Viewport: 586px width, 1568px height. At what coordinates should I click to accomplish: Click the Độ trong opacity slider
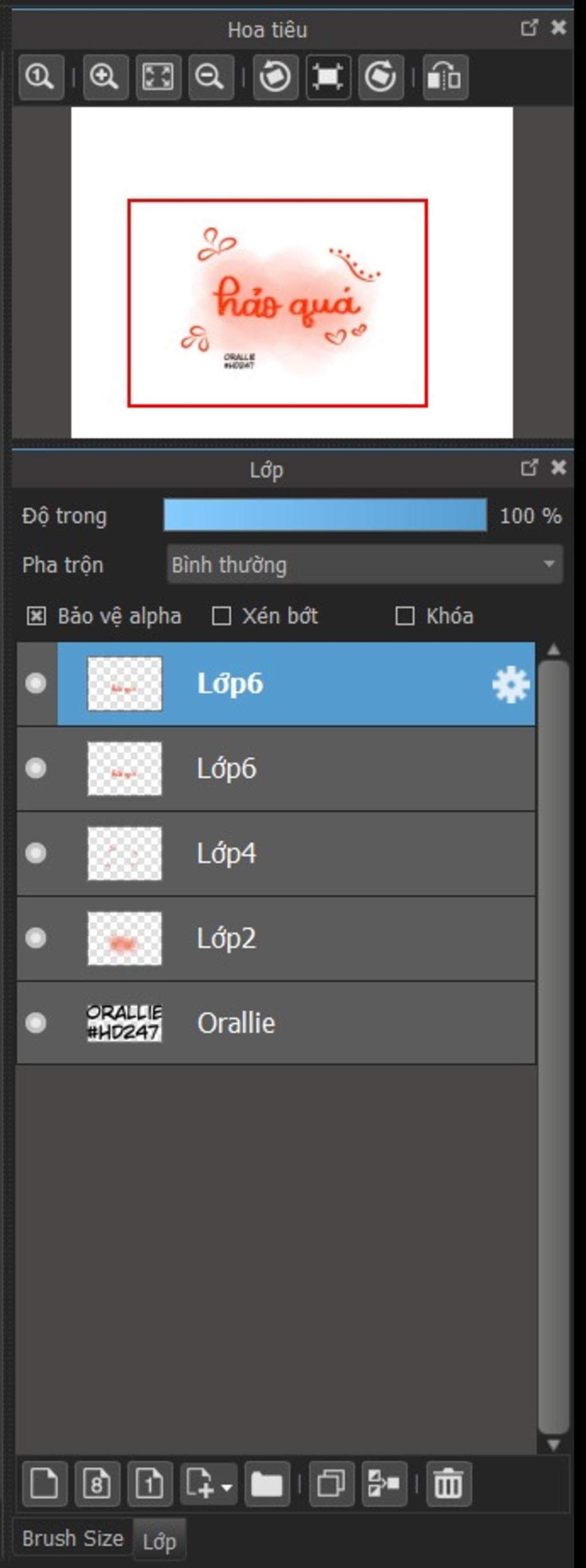(325, 516)
